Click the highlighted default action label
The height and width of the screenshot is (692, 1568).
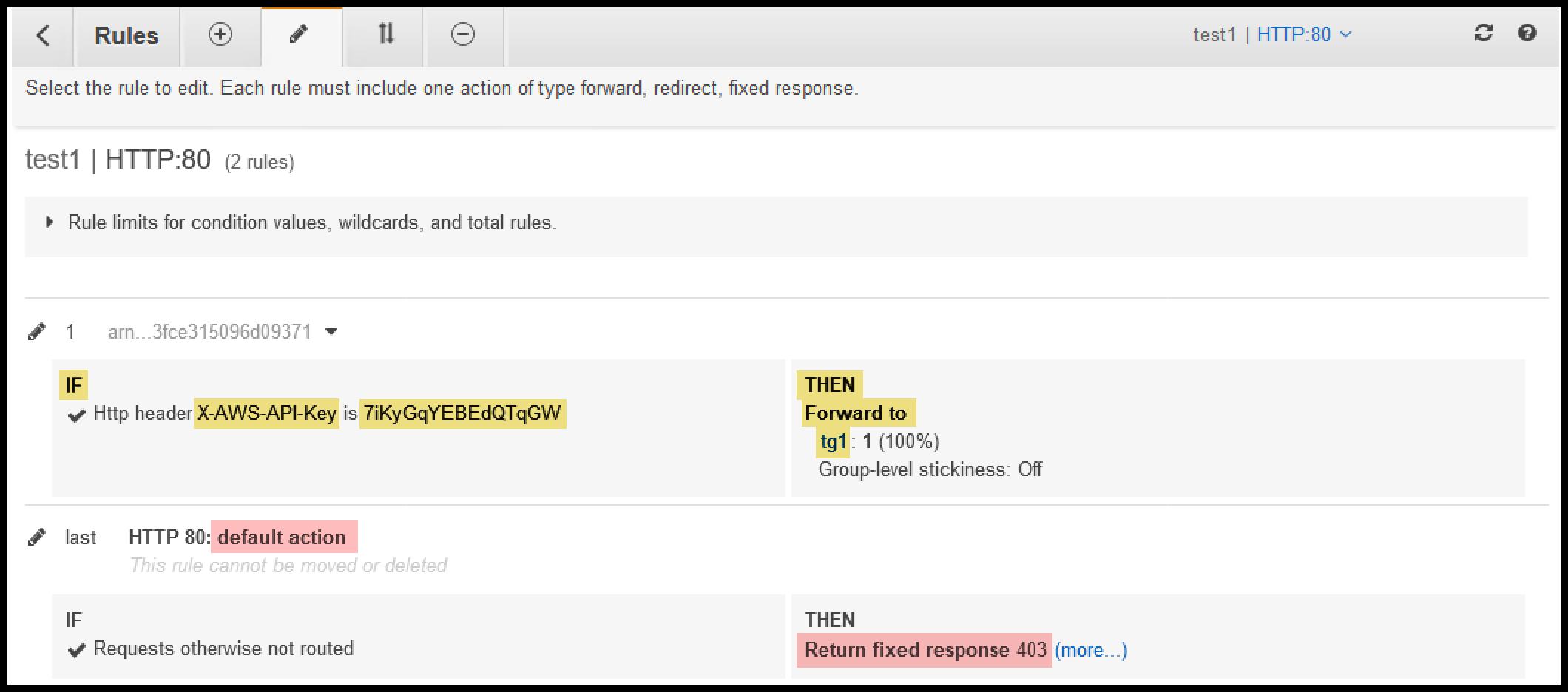pos(283,537)
